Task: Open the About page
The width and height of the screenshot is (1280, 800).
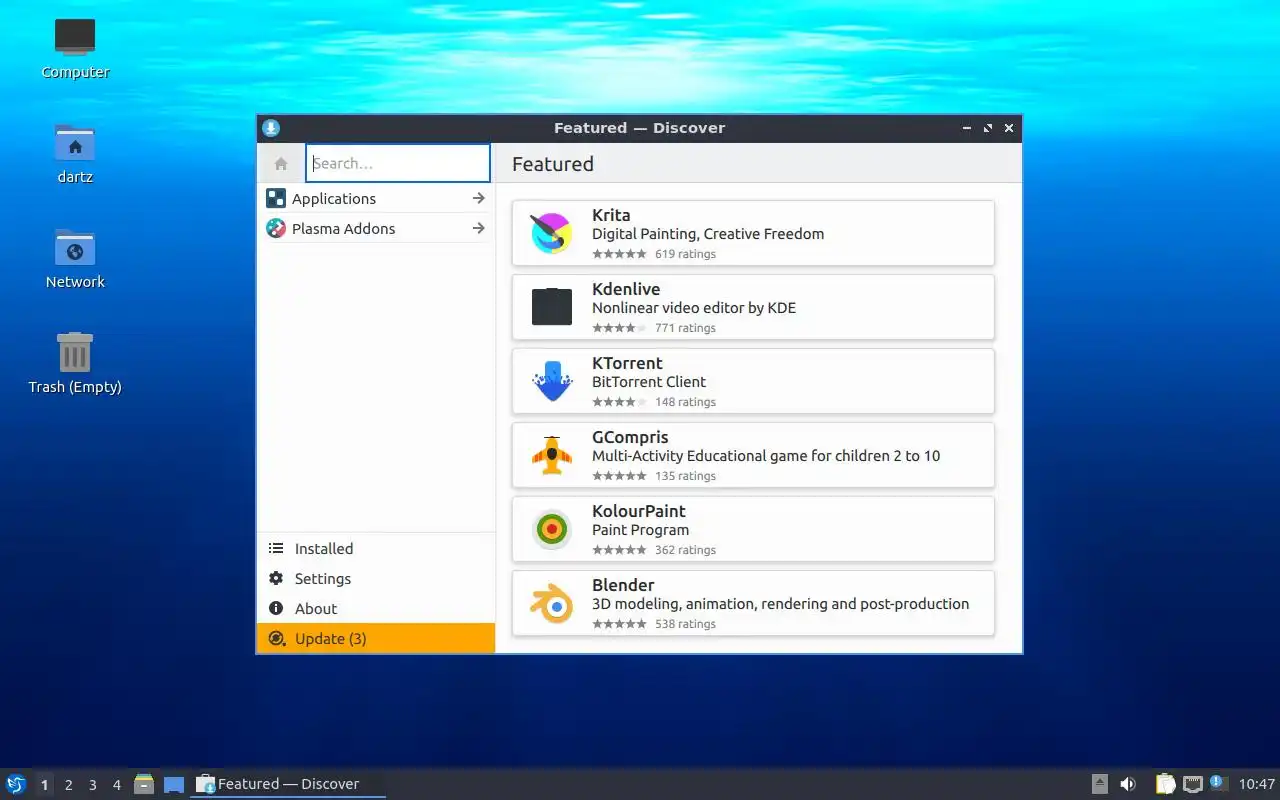Action: (376, 608)
